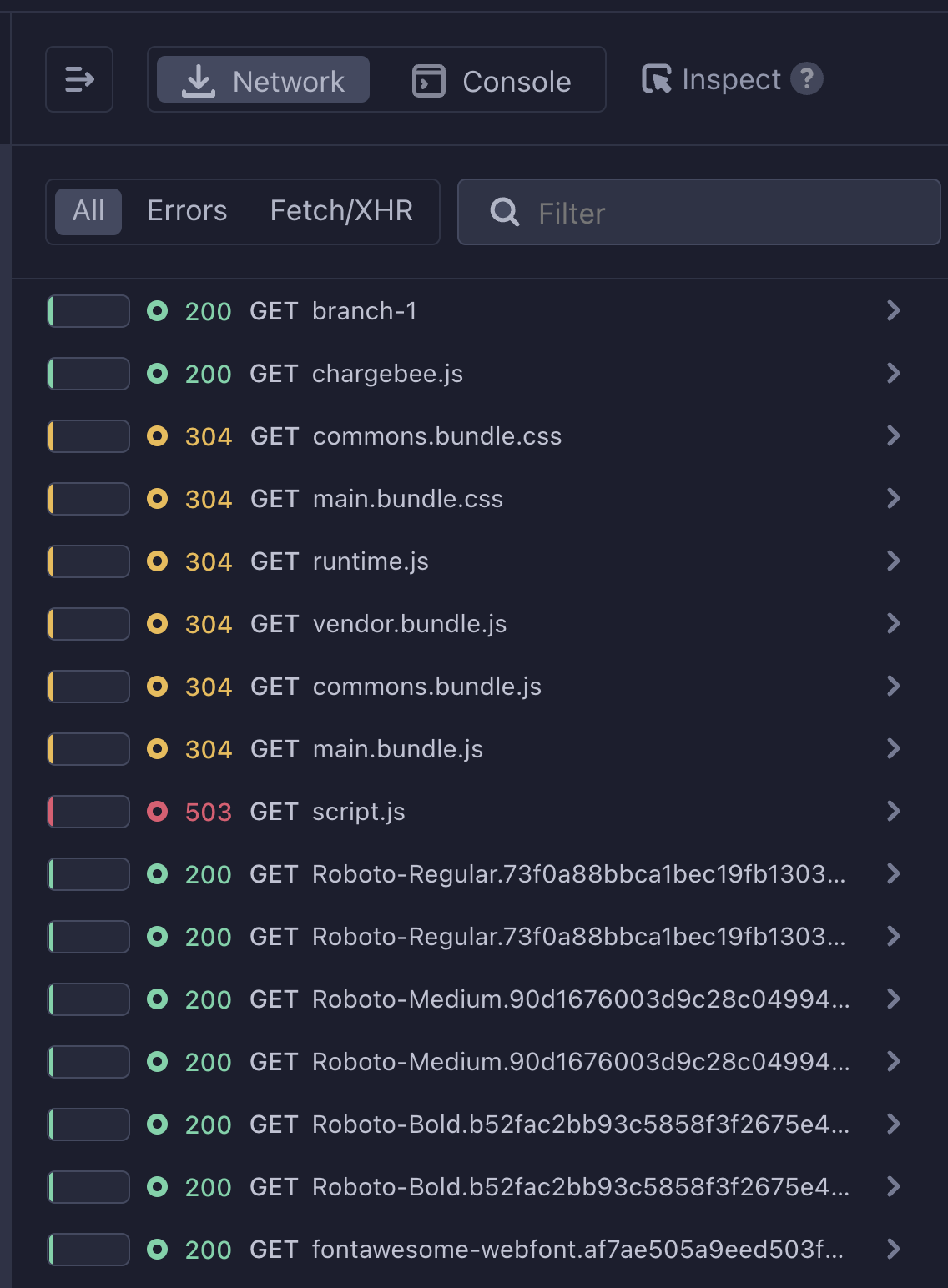Click the Console panel icon
Screen dimensions: 948x1288
point(428,79)
